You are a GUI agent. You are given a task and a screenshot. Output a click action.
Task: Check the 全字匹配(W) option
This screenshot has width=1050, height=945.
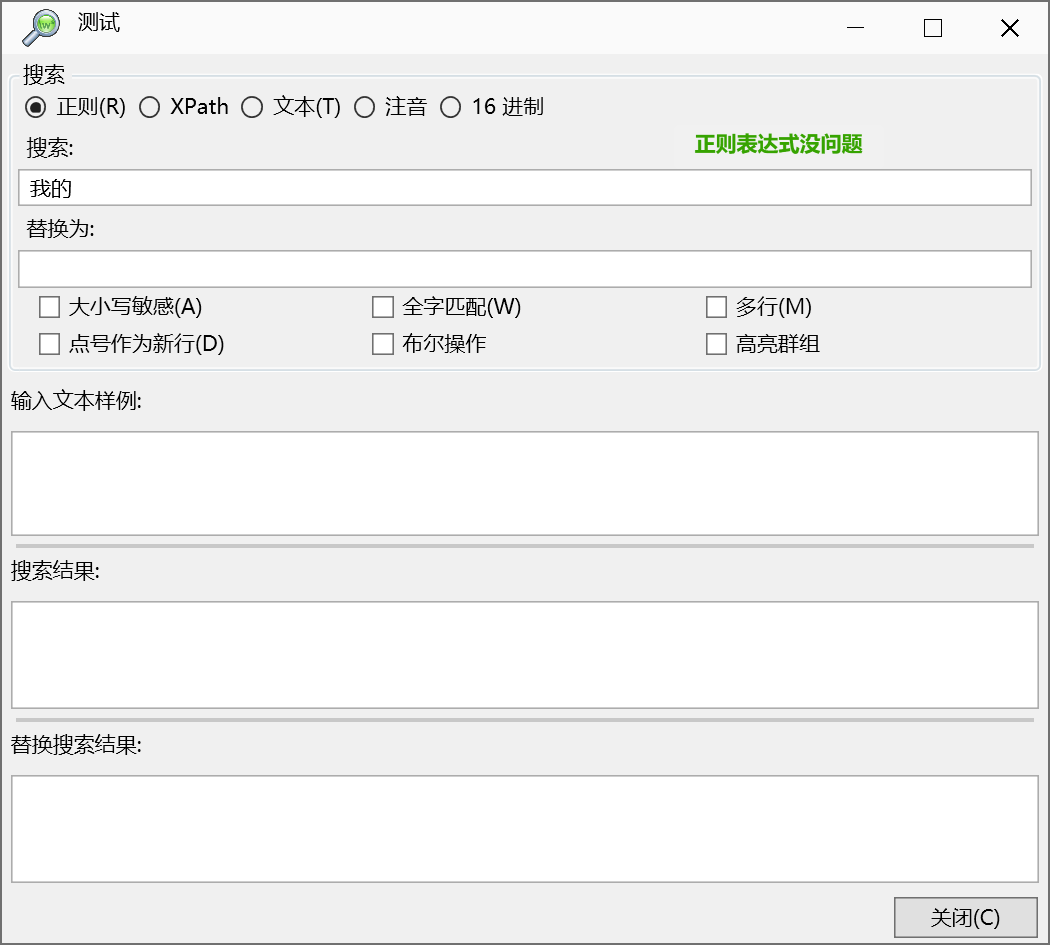[382, 307]
